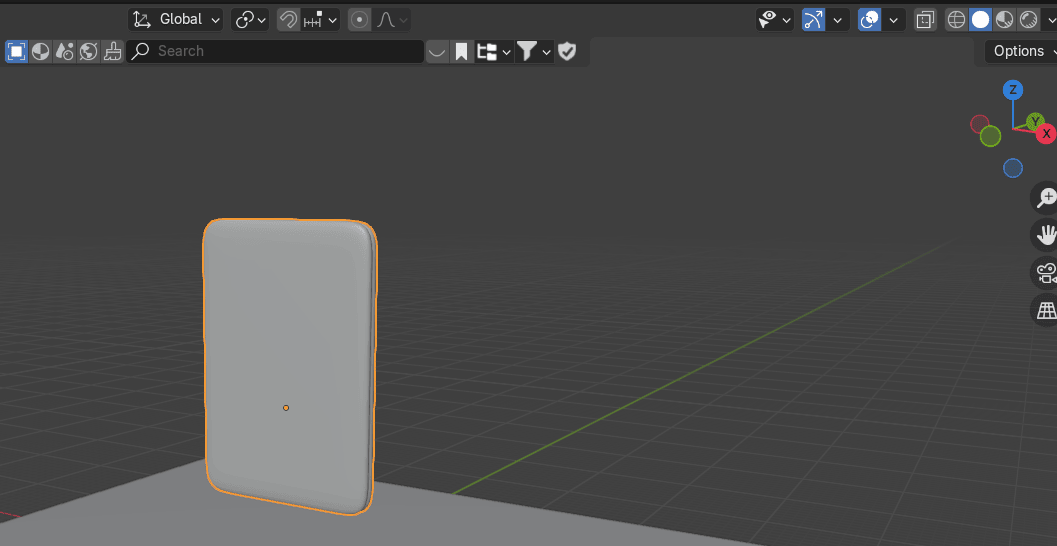This screenshot has width=1057, height=546.
Task: Click the zoom view magnifier icon
Action: (x=1046, y=198)
